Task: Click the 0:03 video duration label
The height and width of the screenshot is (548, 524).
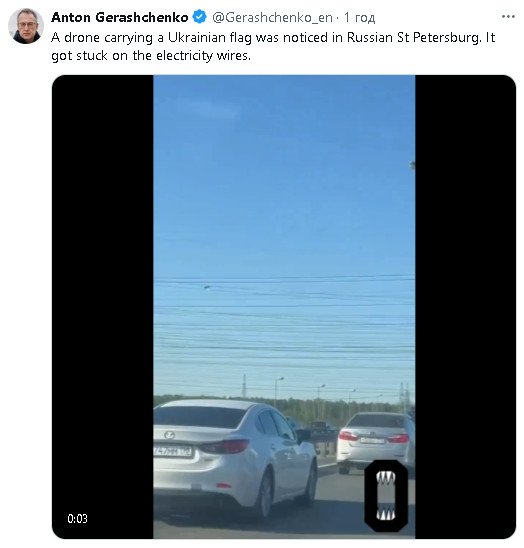Action: coord(77,518)
